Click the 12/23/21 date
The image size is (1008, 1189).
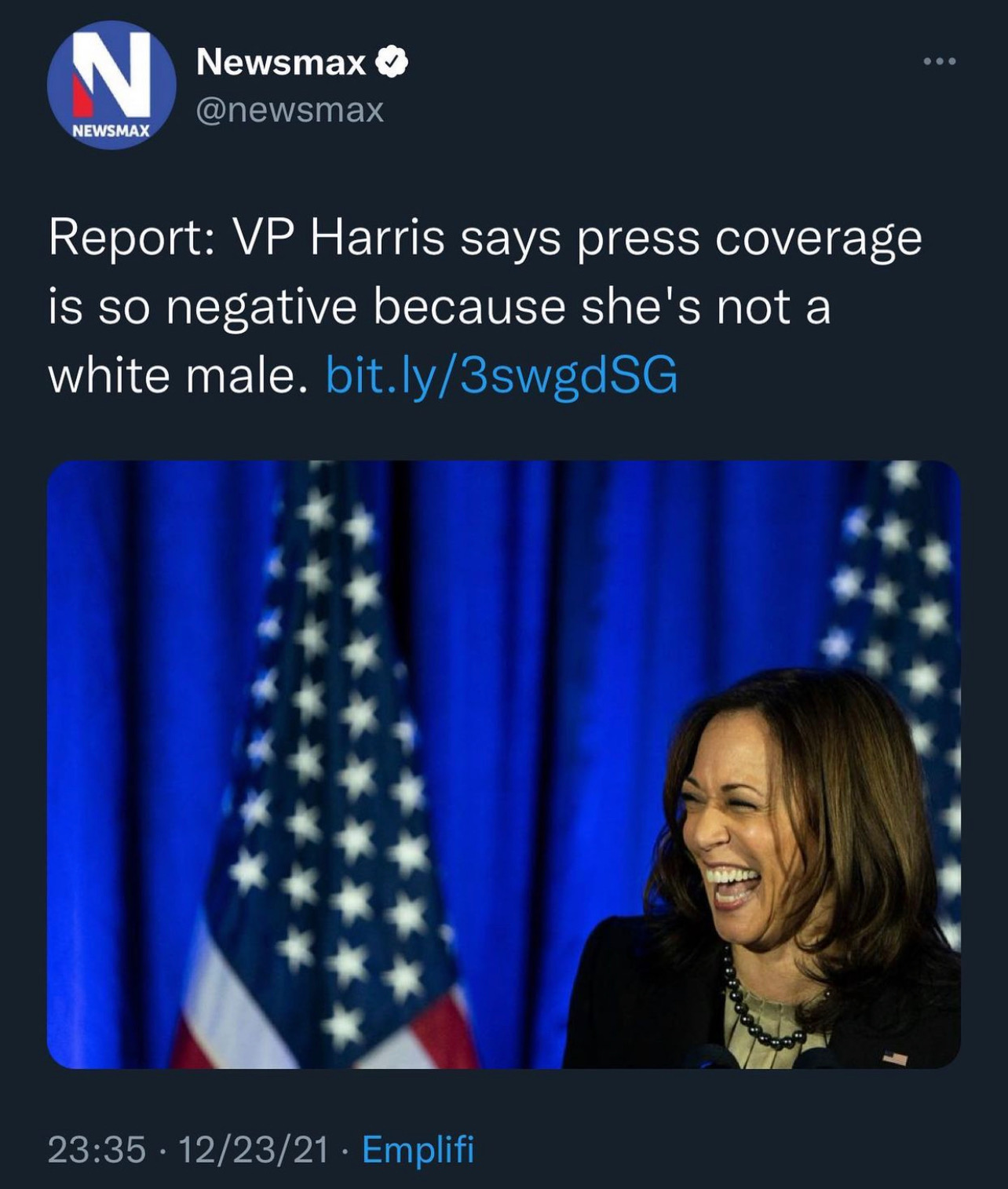253,1150
